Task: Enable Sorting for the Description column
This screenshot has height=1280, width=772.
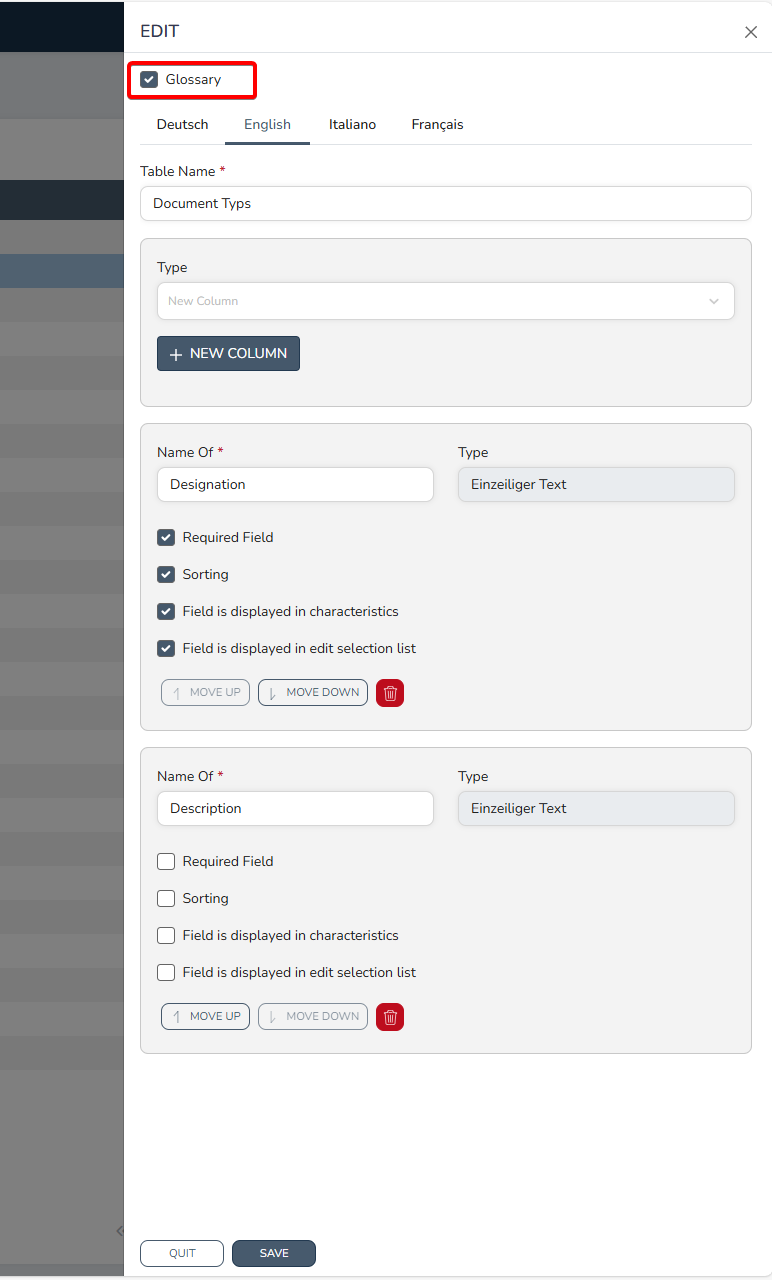Action: click(x=167, y=899)
